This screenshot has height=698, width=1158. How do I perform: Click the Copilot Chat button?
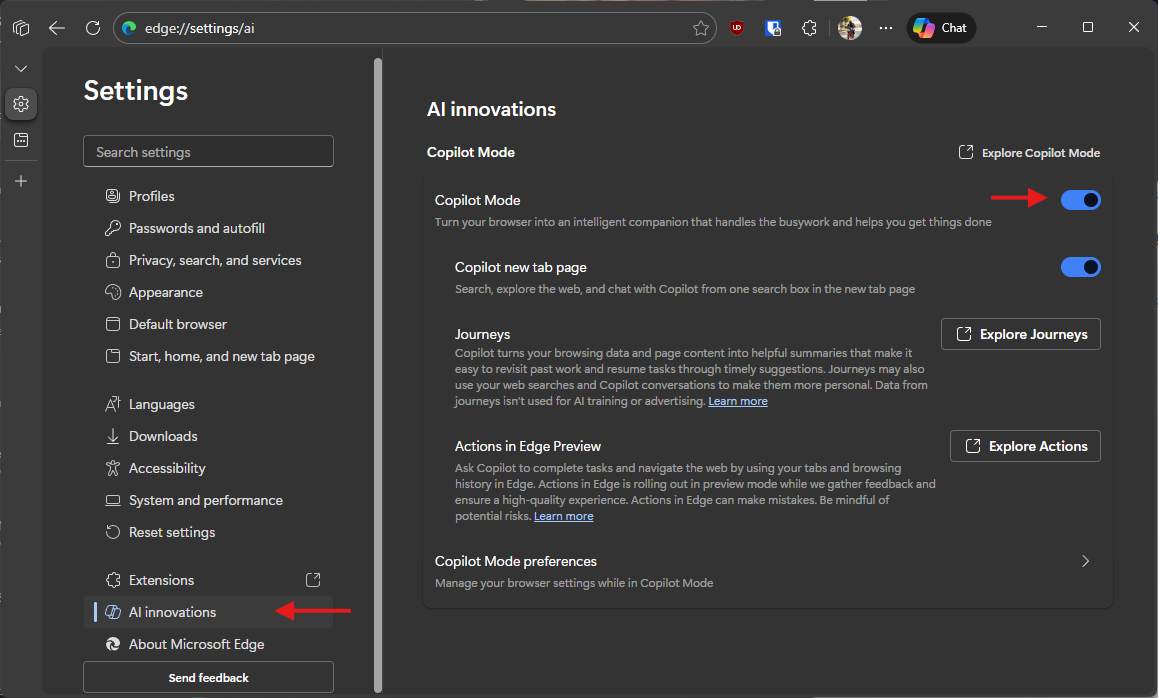click(941, 28)
